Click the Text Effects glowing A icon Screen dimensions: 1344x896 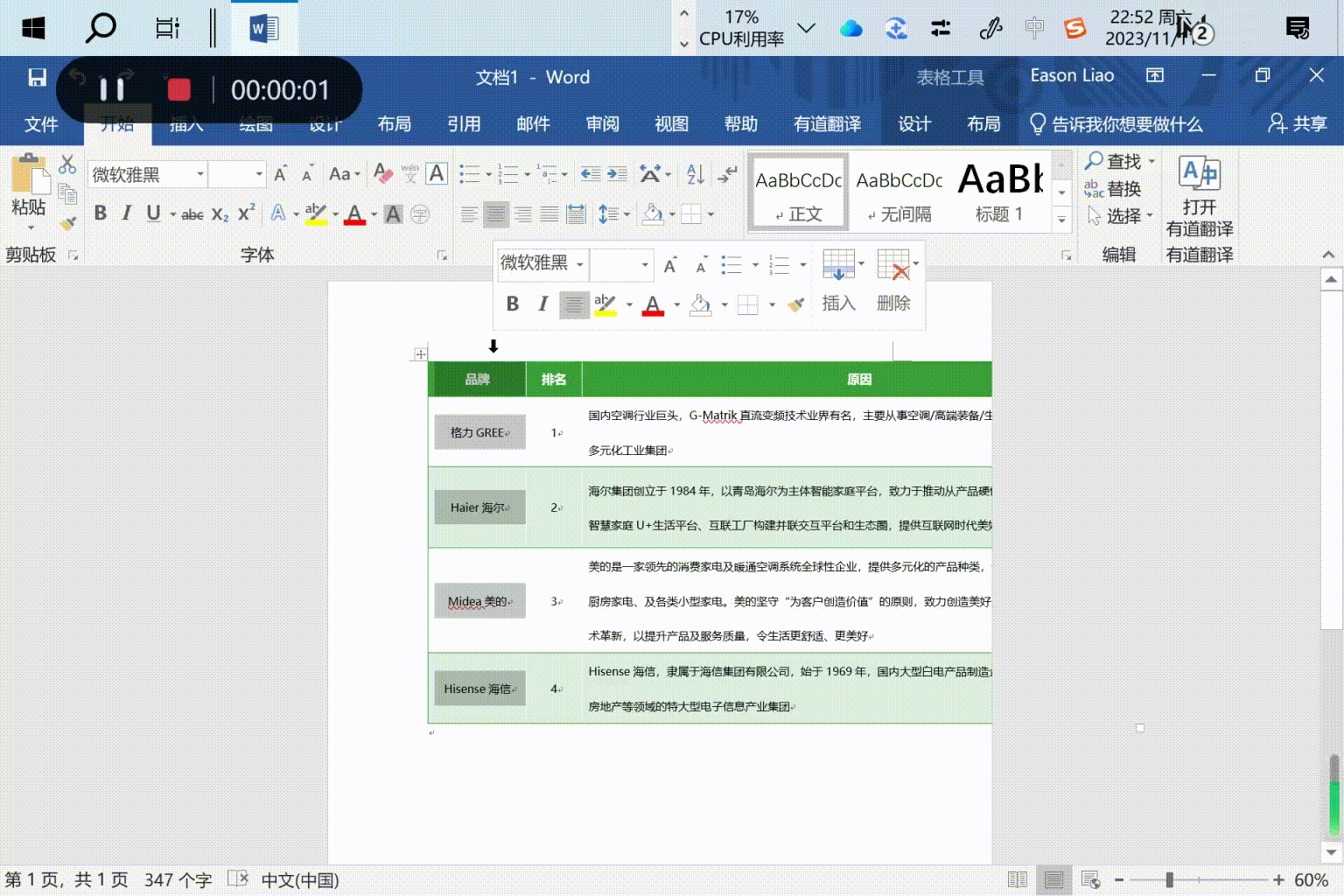pos(278,213)
